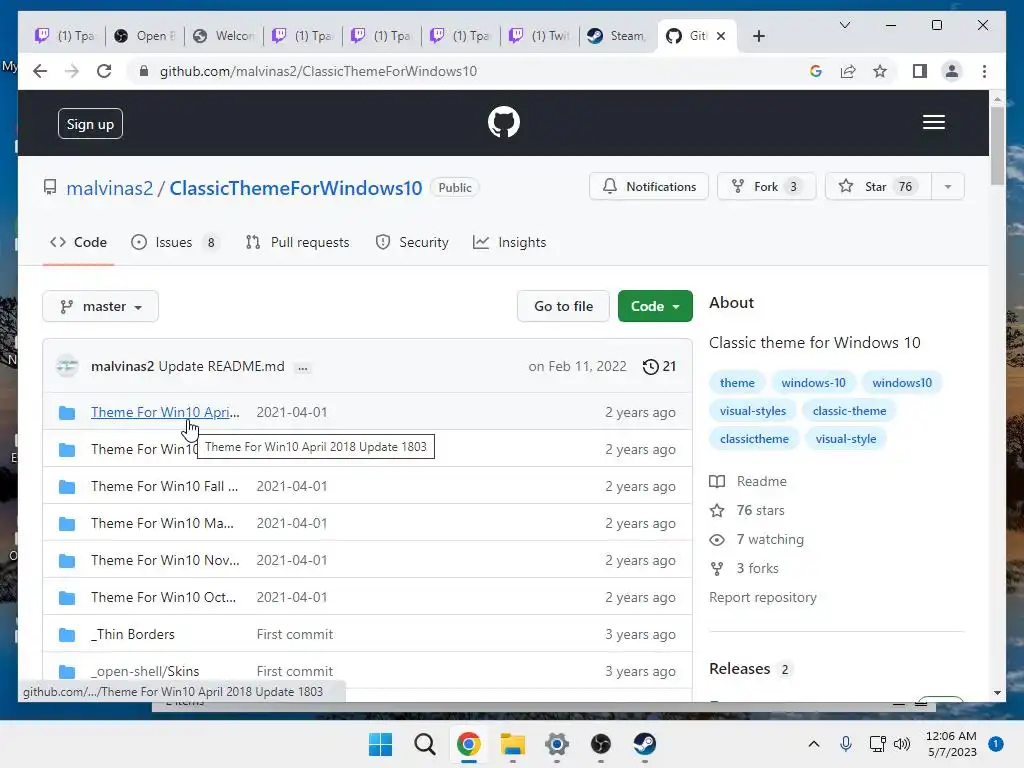The image size is (1024, 768).
Task: Open Google search icon in address bar
Action: pyautogui.click(x=816, y=71)
